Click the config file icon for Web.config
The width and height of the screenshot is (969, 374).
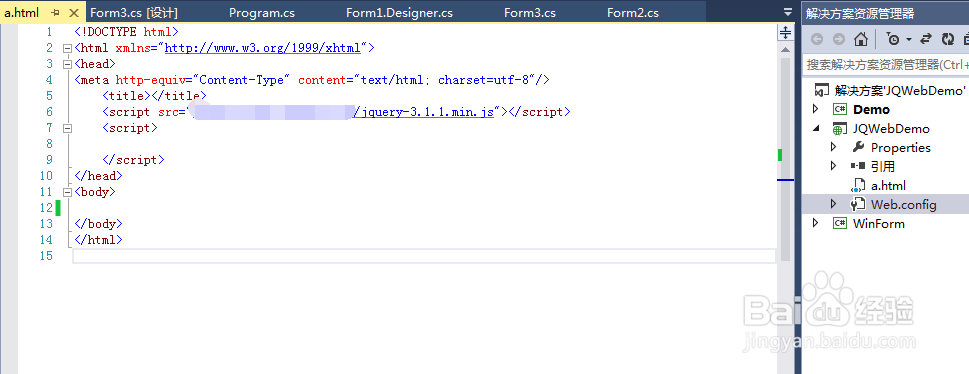click(858, 204)
